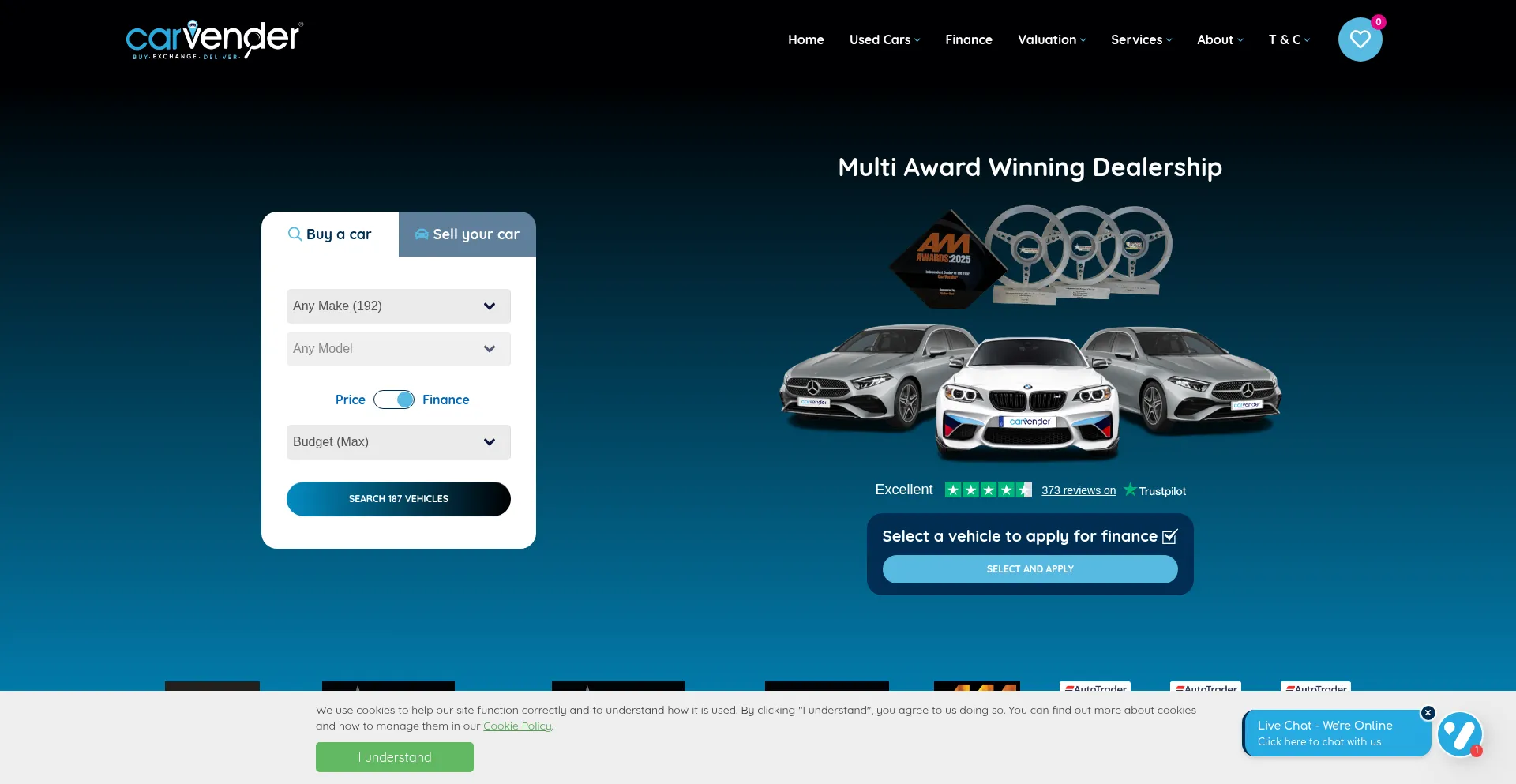
Task: Click the Live Chat - We're Online banner
Action: (1337, 733)
